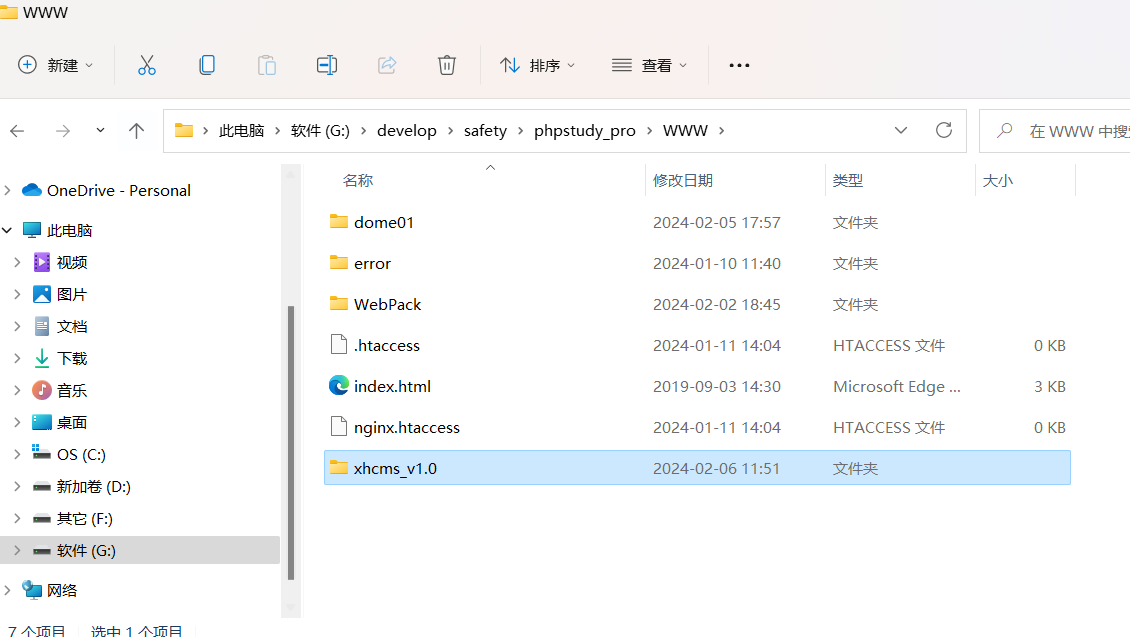
Task: Select the nginx.htaccess file name
Action: pyautogui.click(x=406, y=427)
